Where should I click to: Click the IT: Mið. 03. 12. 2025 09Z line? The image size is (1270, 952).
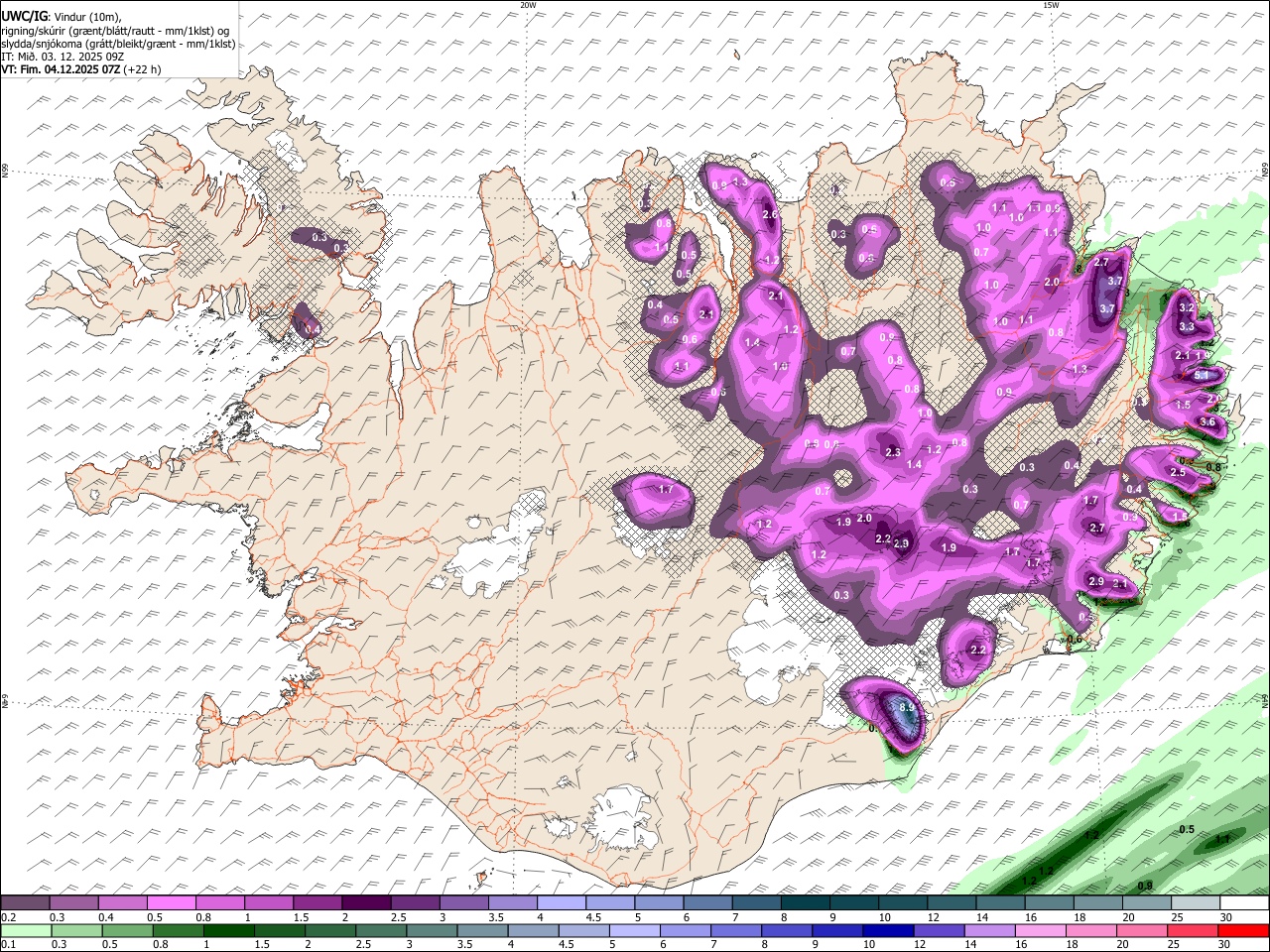click(x=63, y=57)
